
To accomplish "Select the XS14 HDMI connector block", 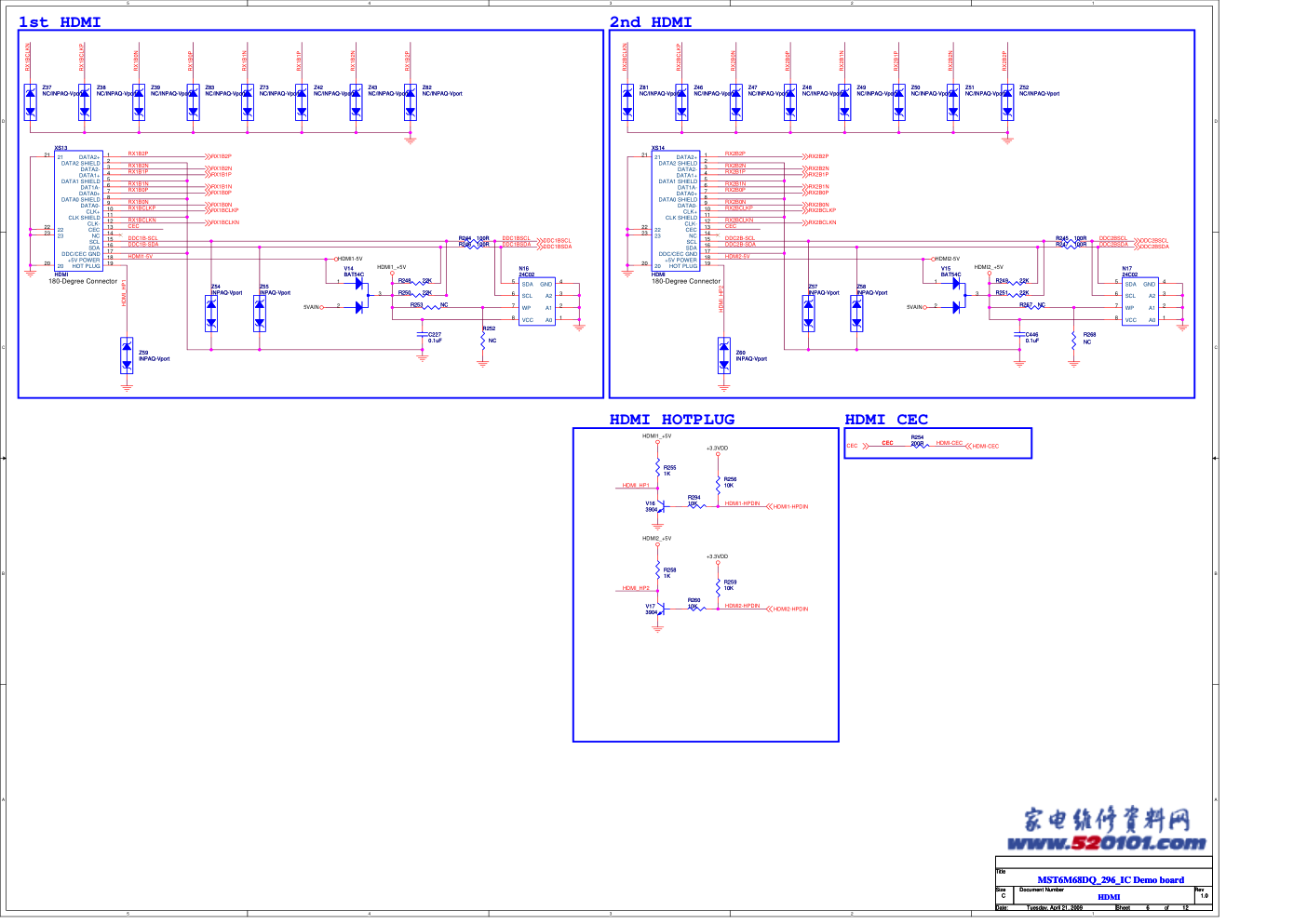I will coord(675,211).
